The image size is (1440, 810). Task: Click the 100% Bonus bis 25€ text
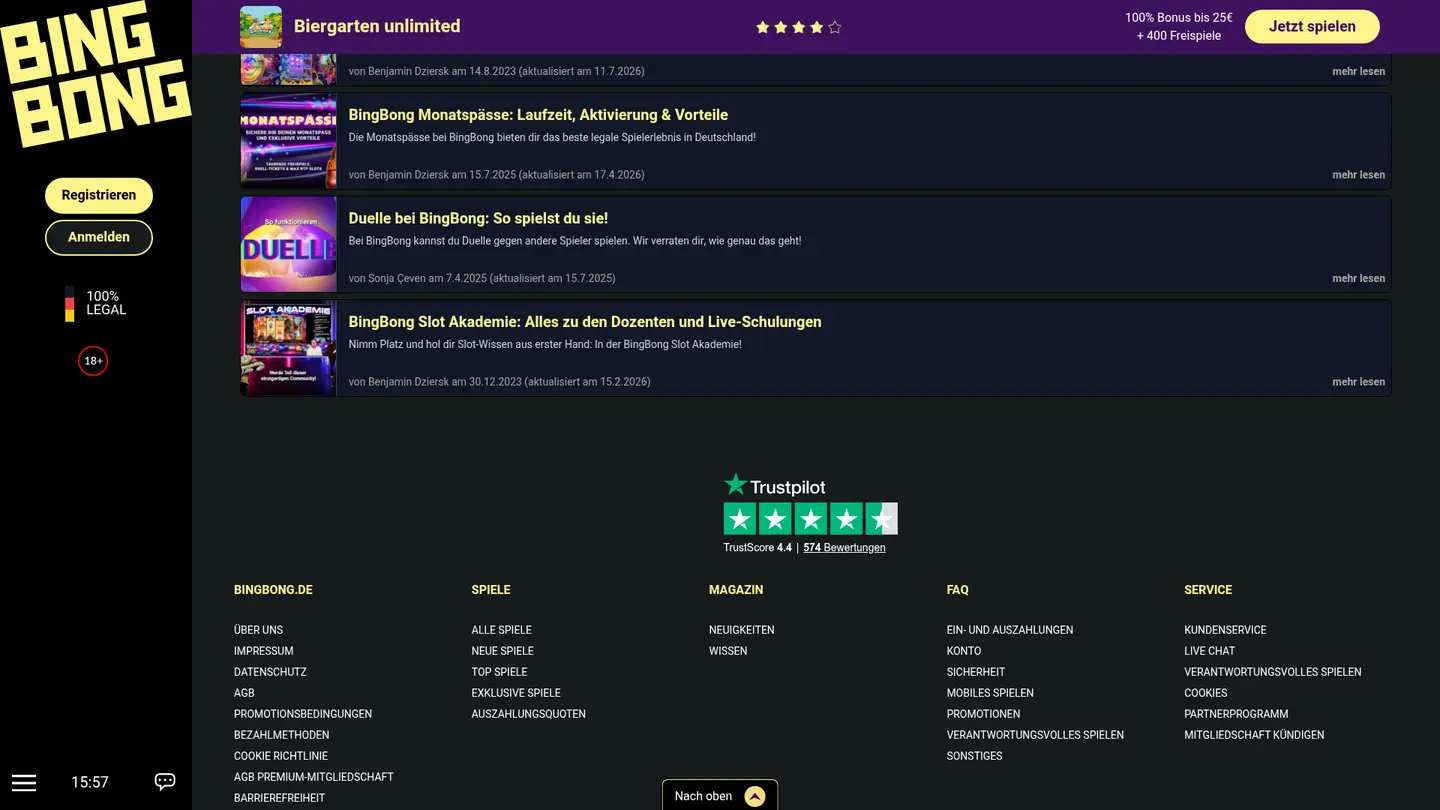pyautogui.click(x=1178, y=18)
